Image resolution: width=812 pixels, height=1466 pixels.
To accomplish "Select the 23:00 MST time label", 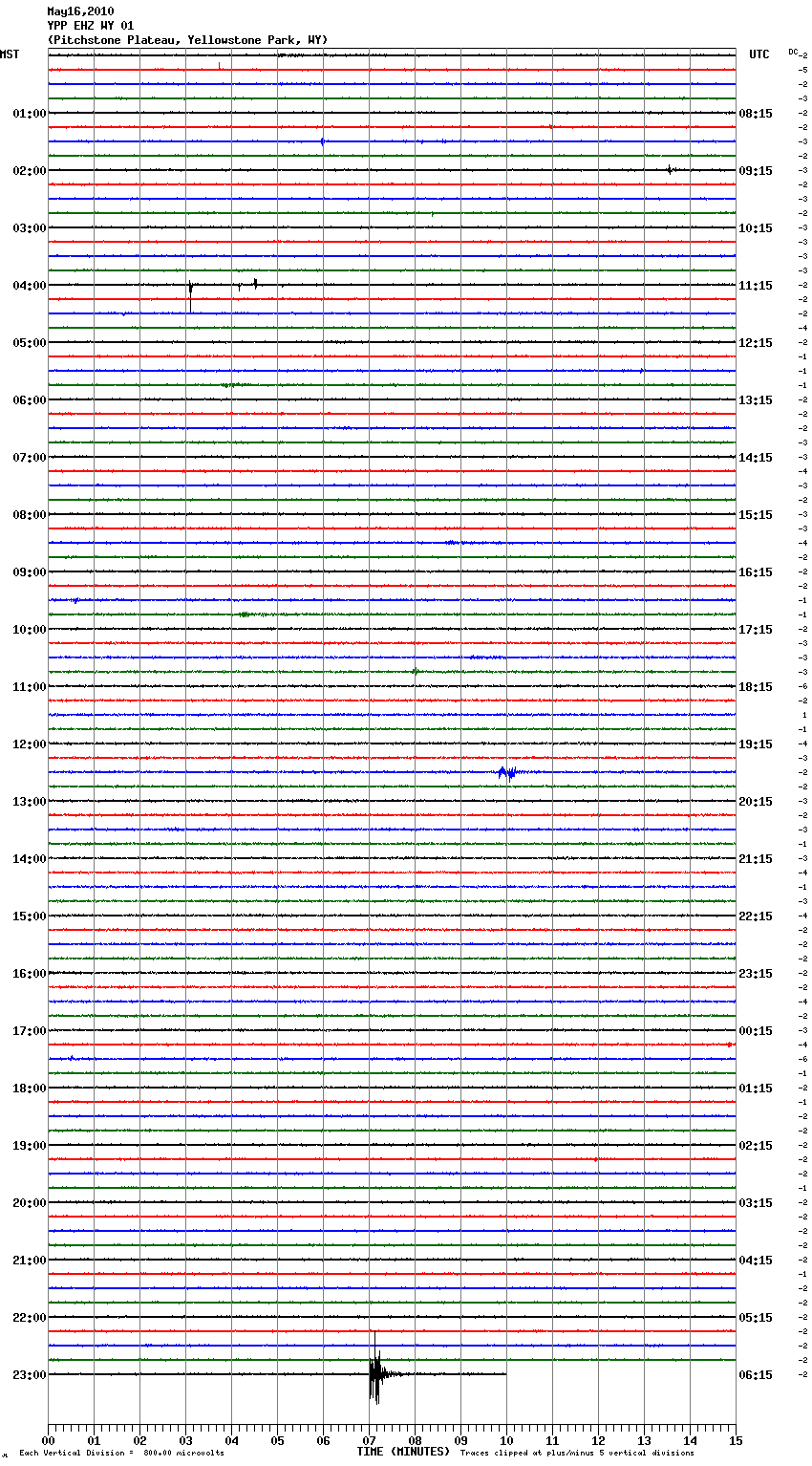I will click(29, 1375).
